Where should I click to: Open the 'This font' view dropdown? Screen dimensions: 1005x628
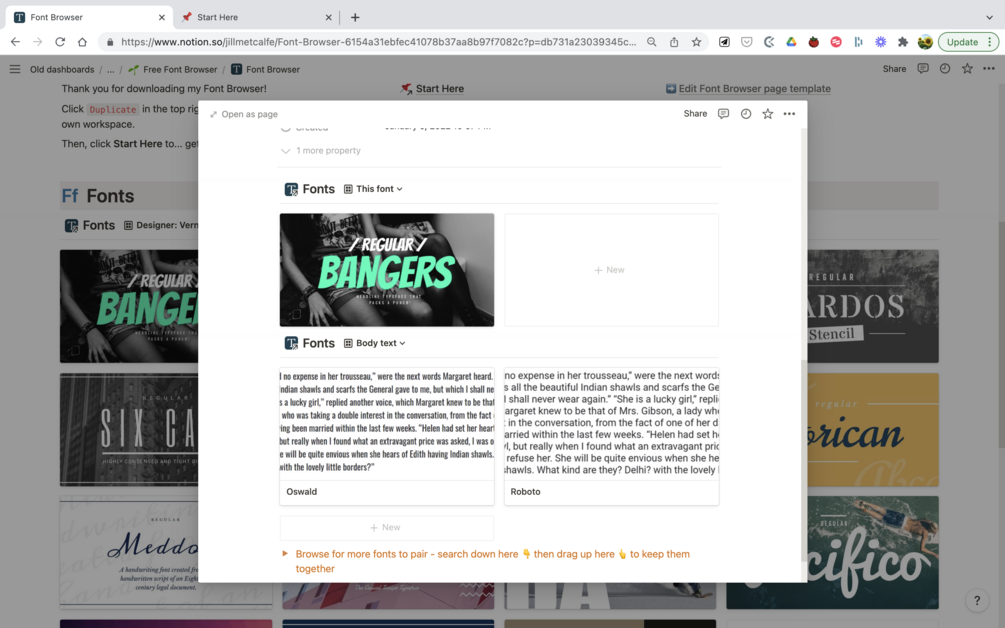click(x=373, y=189)
